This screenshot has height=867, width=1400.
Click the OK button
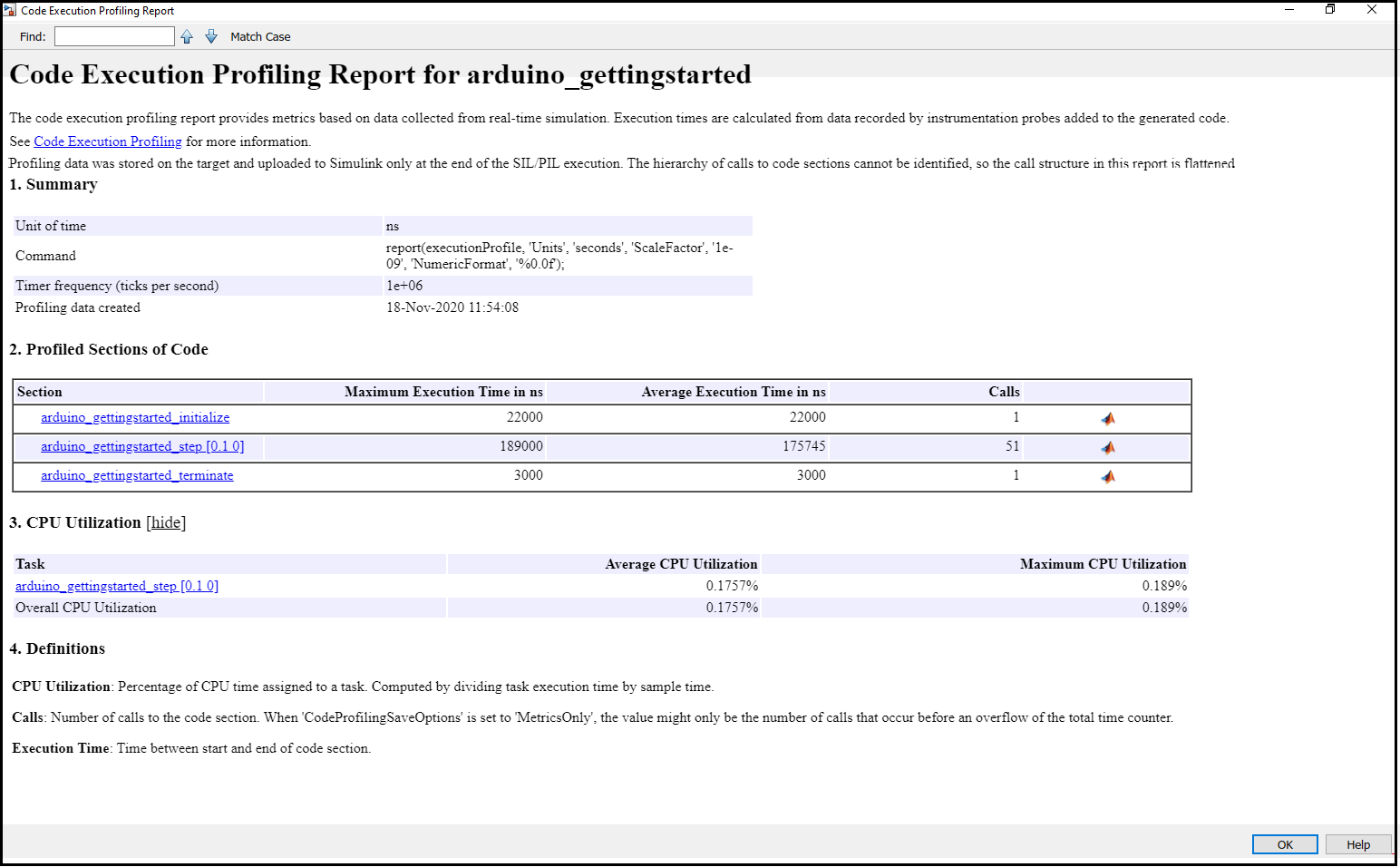(1285, 844)
